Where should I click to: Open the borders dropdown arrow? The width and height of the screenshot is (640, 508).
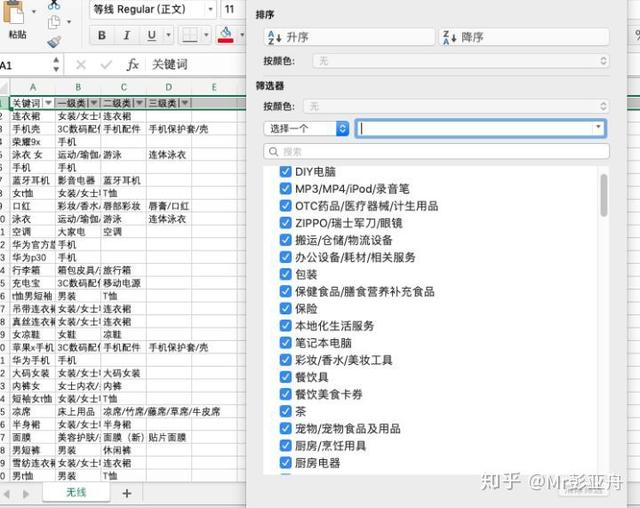tap(206, 35)
